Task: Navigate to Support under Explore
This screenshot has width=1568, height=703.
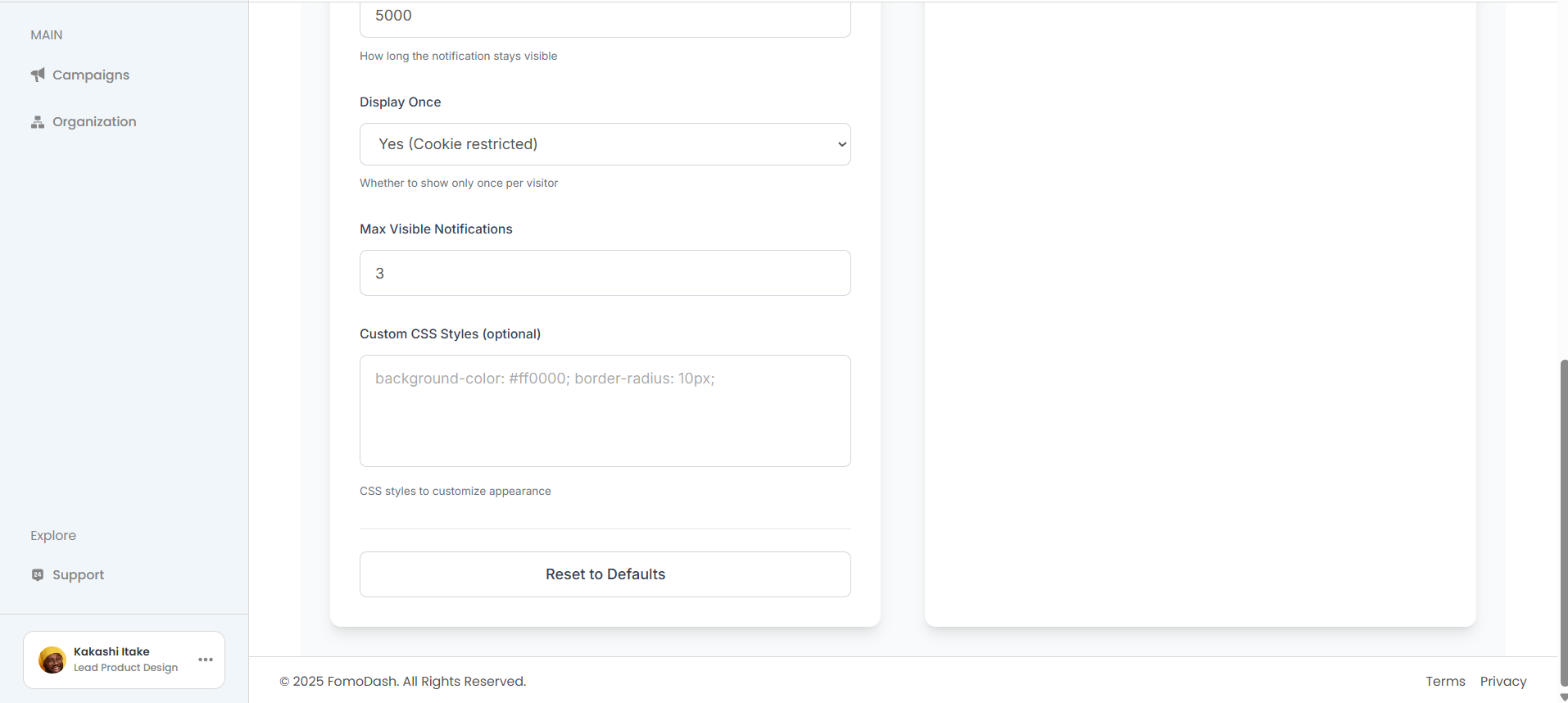Action: 78,574
